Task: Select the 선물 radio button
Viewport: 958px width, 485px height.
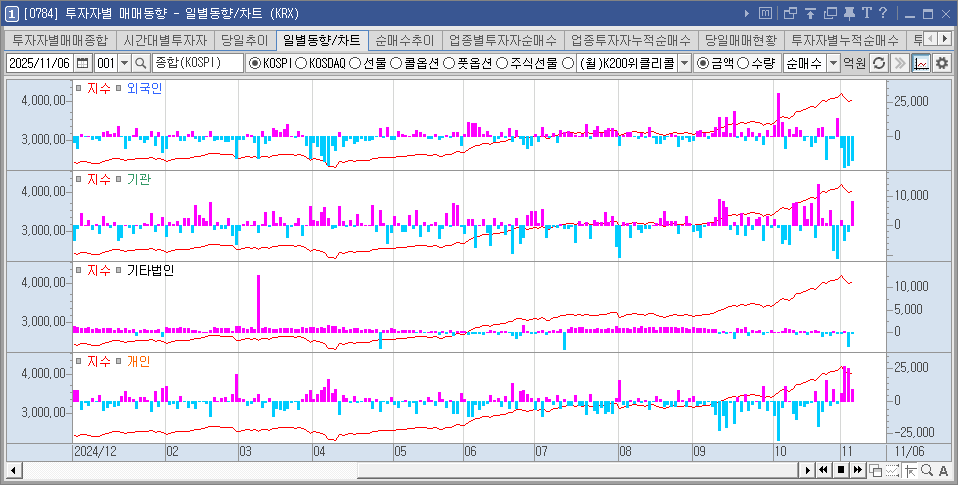Action: (x=354, y=63)
